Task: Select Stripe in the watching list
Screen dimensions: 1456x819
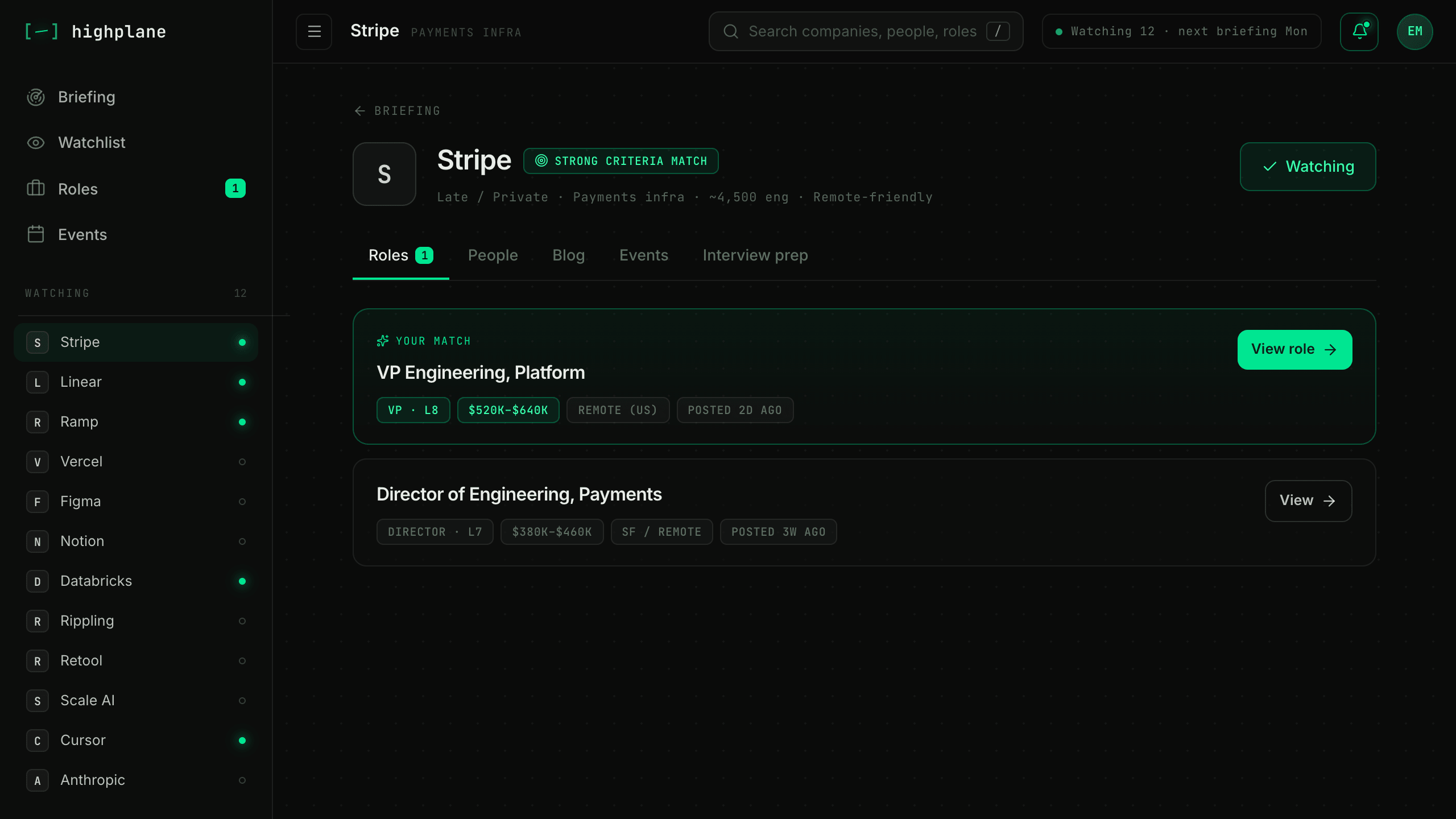Action: 136,342
